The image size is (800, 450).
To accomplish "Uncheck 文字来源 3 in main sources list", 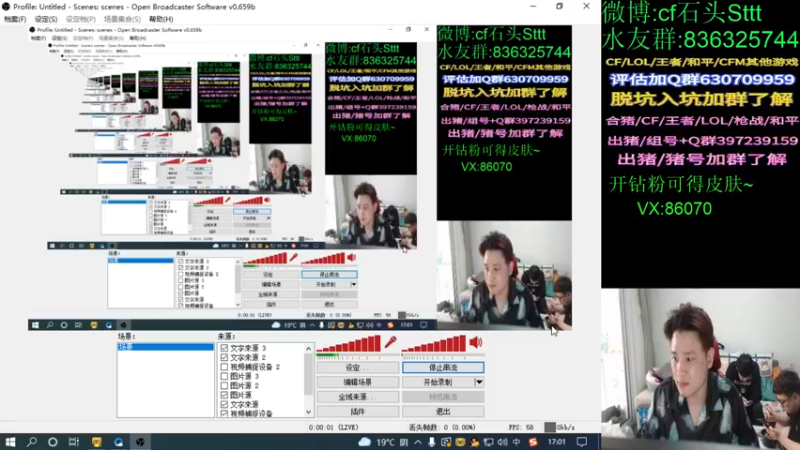I will point(224,348).
